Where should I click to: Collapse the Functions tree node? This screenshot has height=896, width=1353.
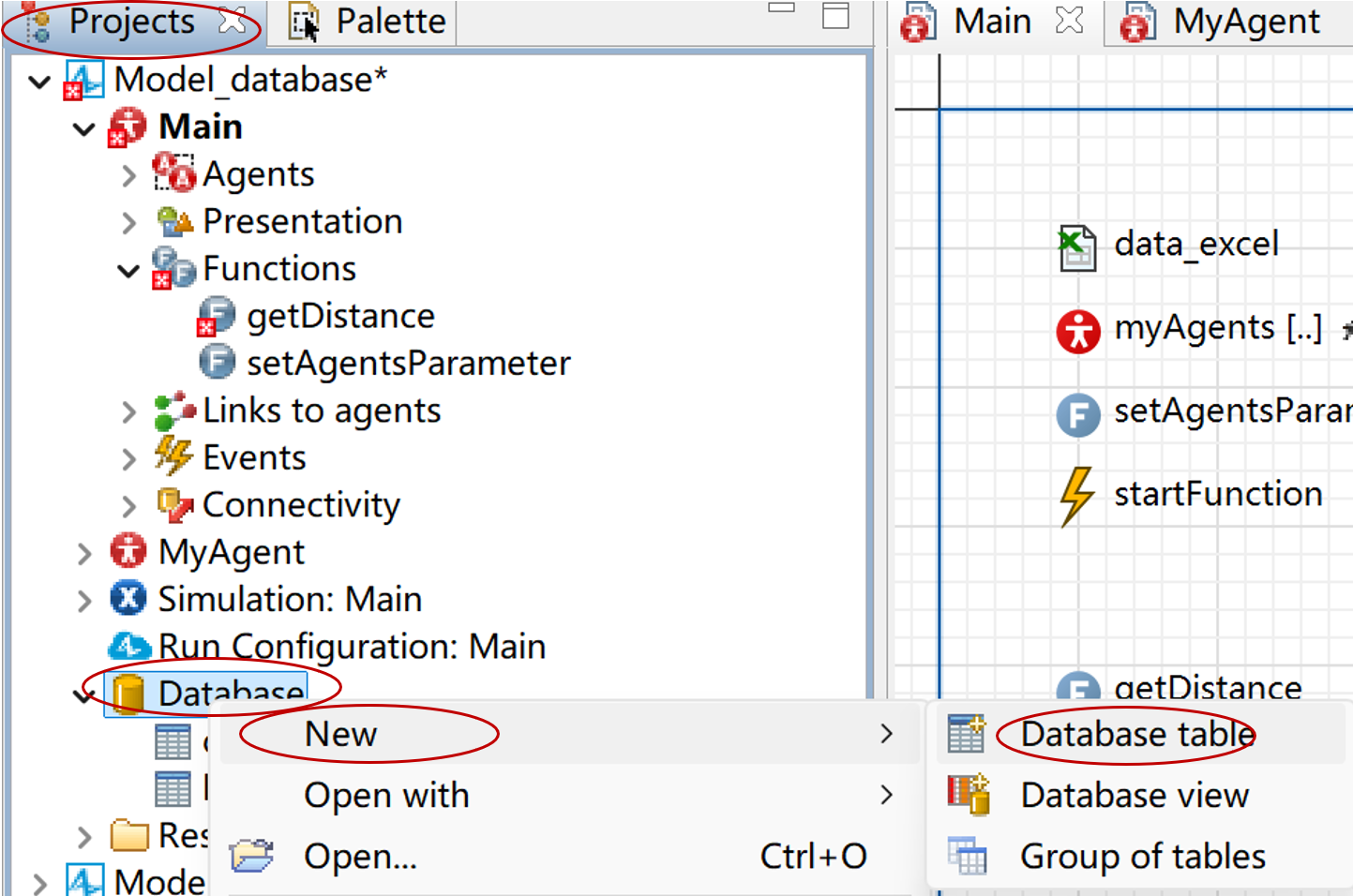click(128, 270)
